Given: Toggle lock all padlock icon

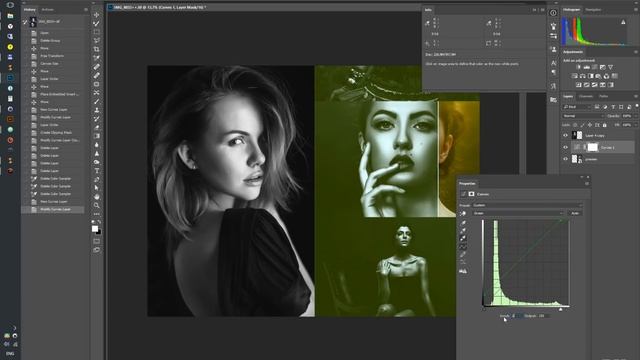Looking at the screenshot, I should 604,125.
